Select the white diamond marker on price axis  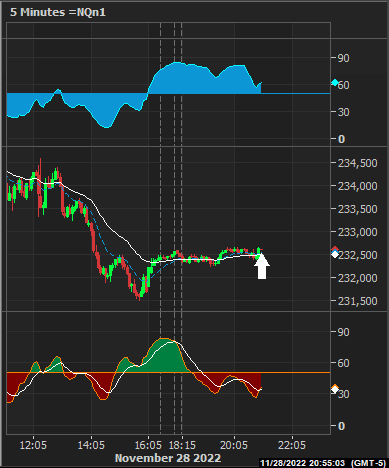pos(335,255)
